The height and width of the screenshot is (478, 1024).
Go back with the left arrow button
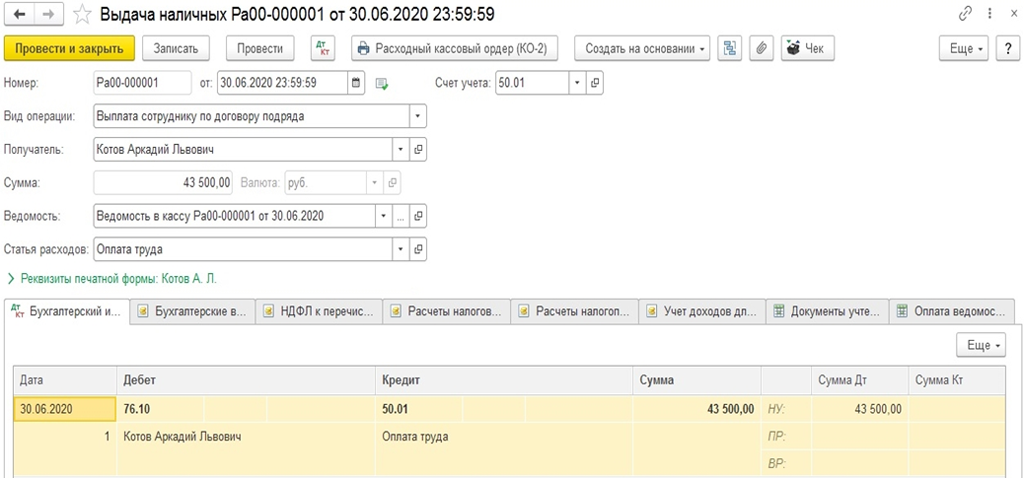point(20,14)
